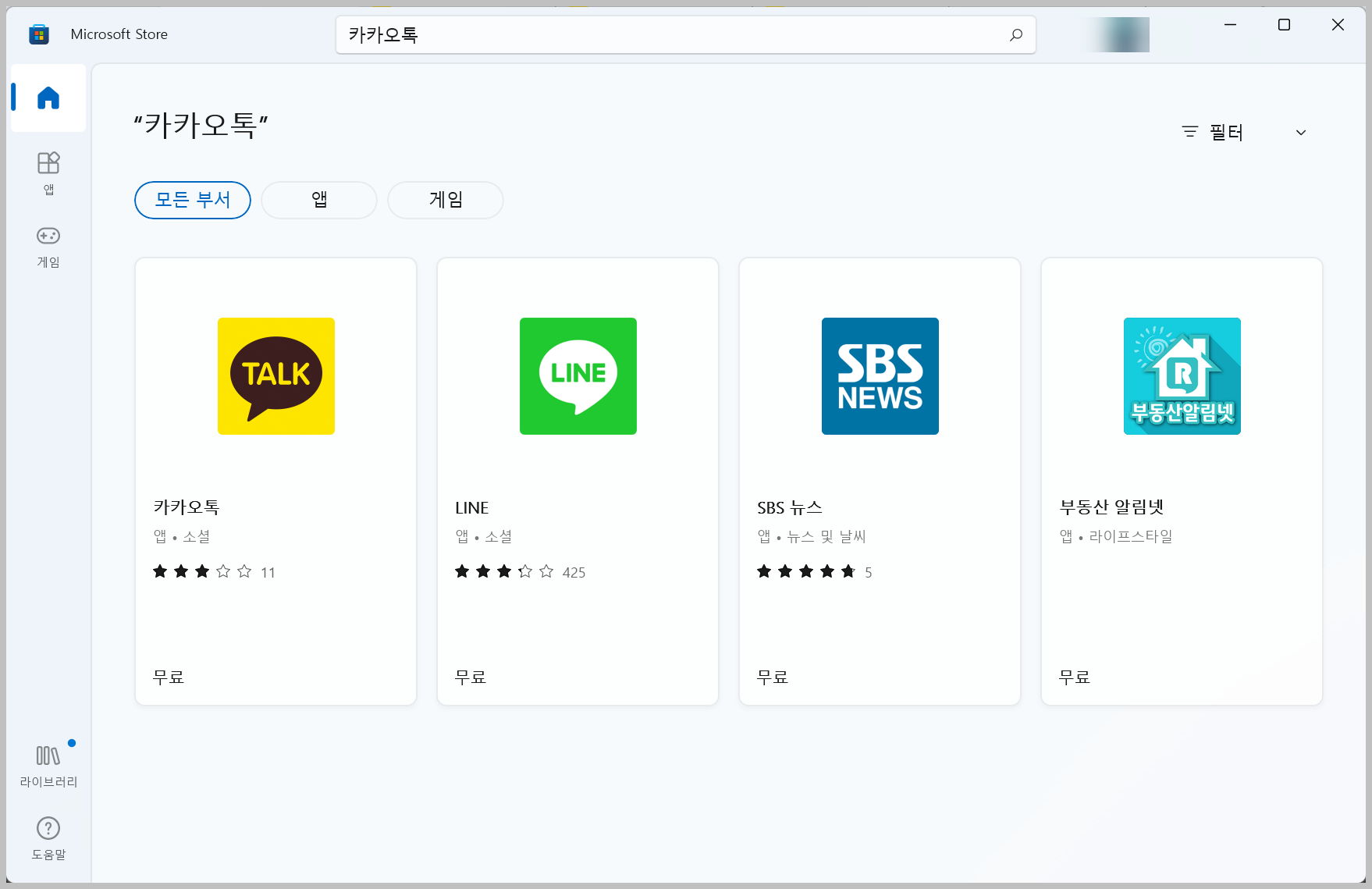This screenshot has width=1372, height=889.
Task: Click 무료 price on the LINE card
Action: coord(471,677)
